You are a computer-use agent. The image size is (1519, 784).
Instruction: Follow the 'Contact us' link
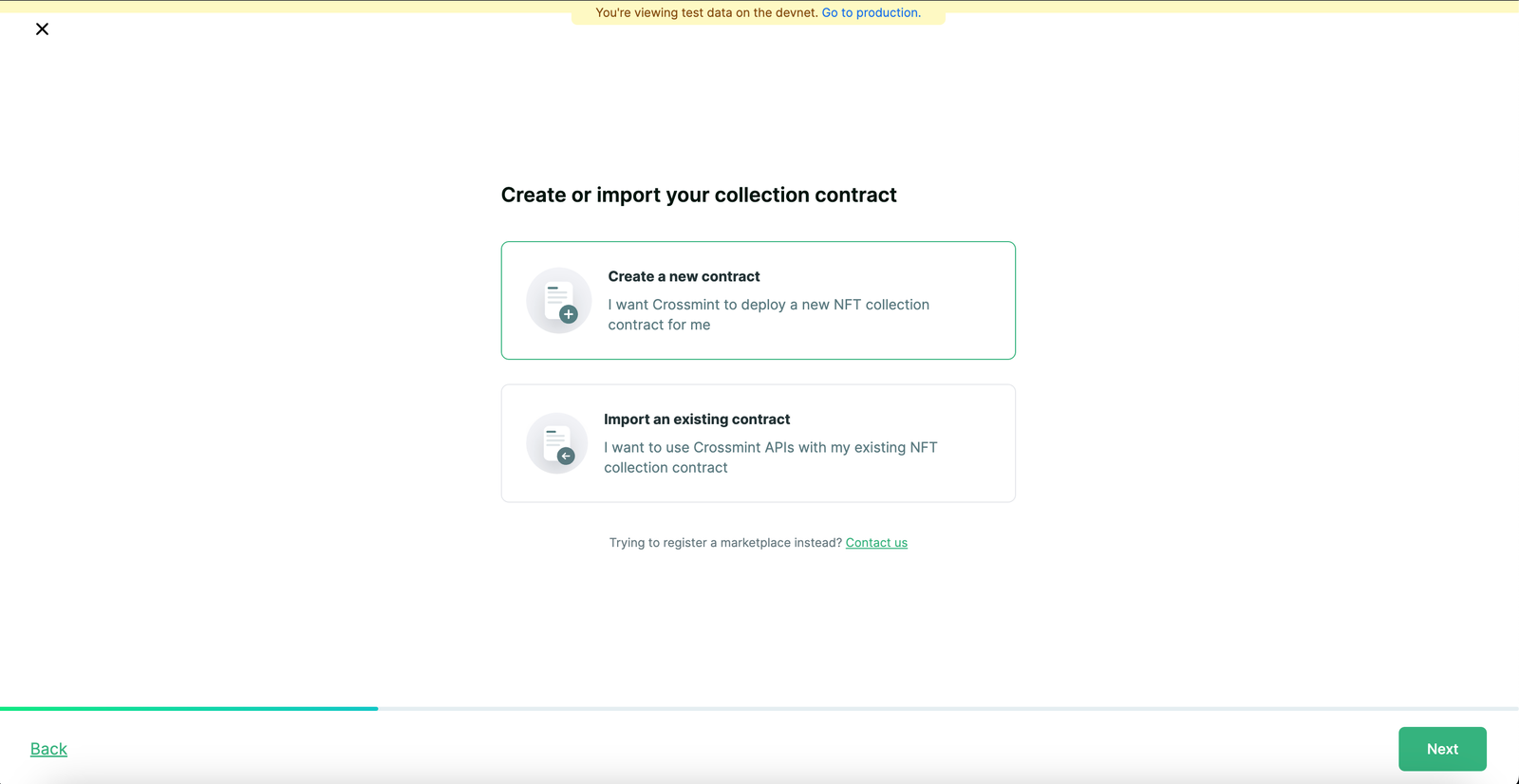tap(876, 543)
